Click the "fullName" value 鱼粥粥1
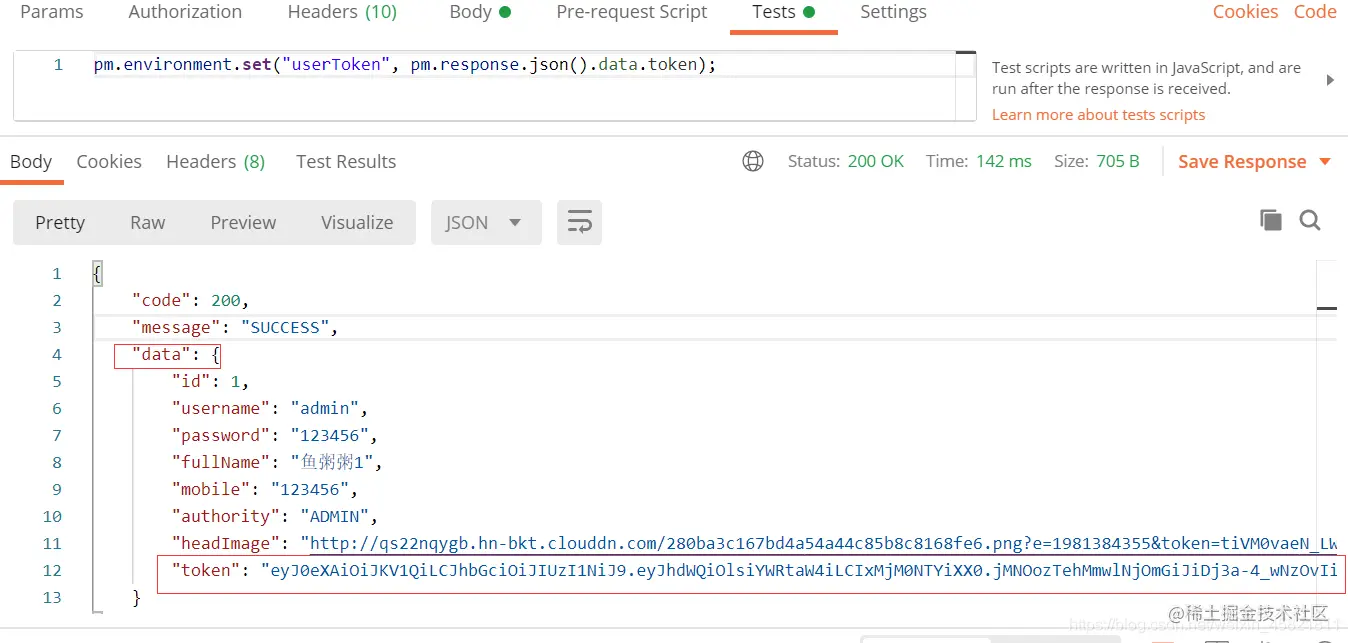 [x=332, y=463]
